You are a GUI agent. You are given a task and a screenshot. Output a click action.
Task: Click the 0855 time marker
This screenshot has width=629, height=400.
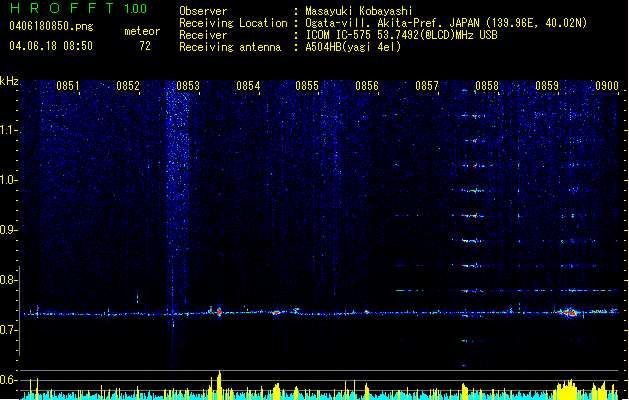coord(307,86)
